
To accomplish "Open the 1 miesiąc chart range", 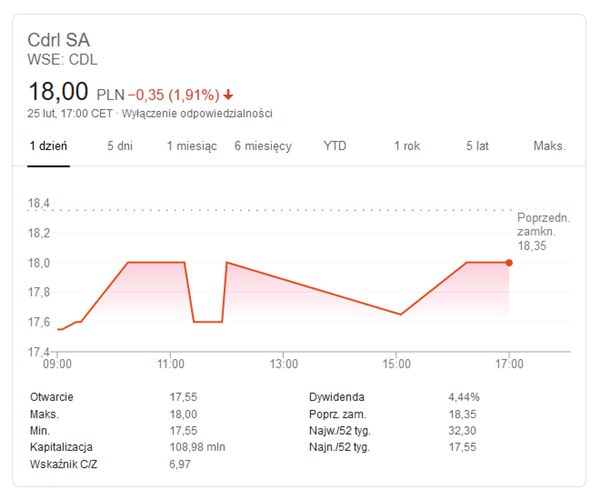I will tap(192, 146).
